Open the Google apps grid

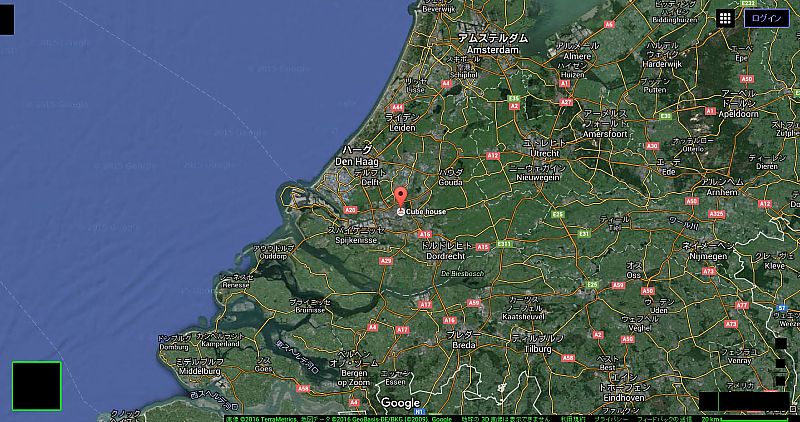(725, 19)
